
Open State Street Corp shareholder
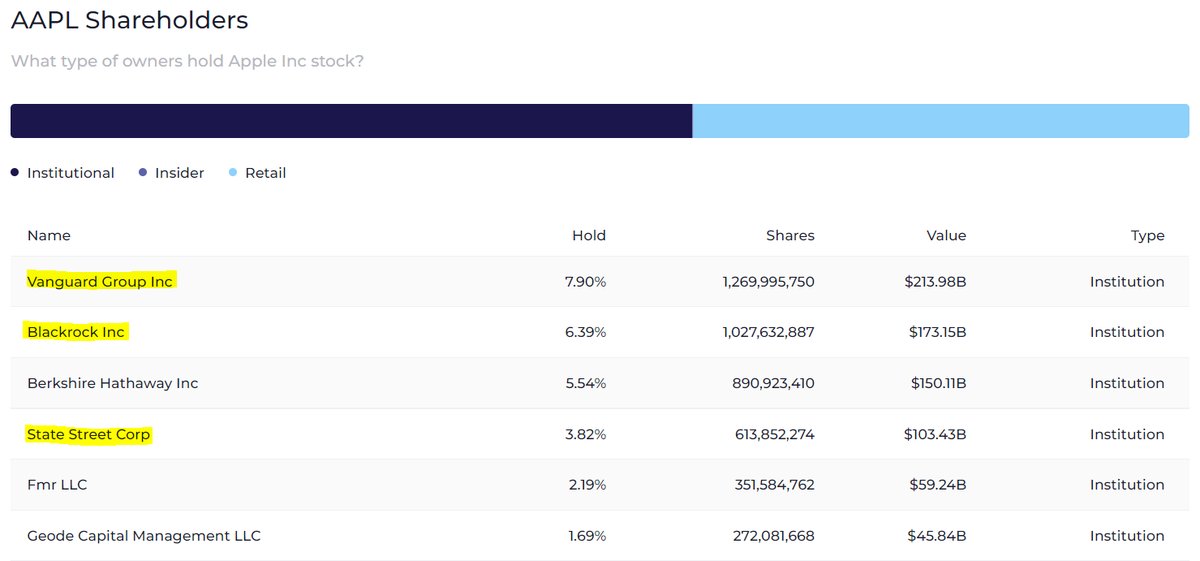[89, 434]
